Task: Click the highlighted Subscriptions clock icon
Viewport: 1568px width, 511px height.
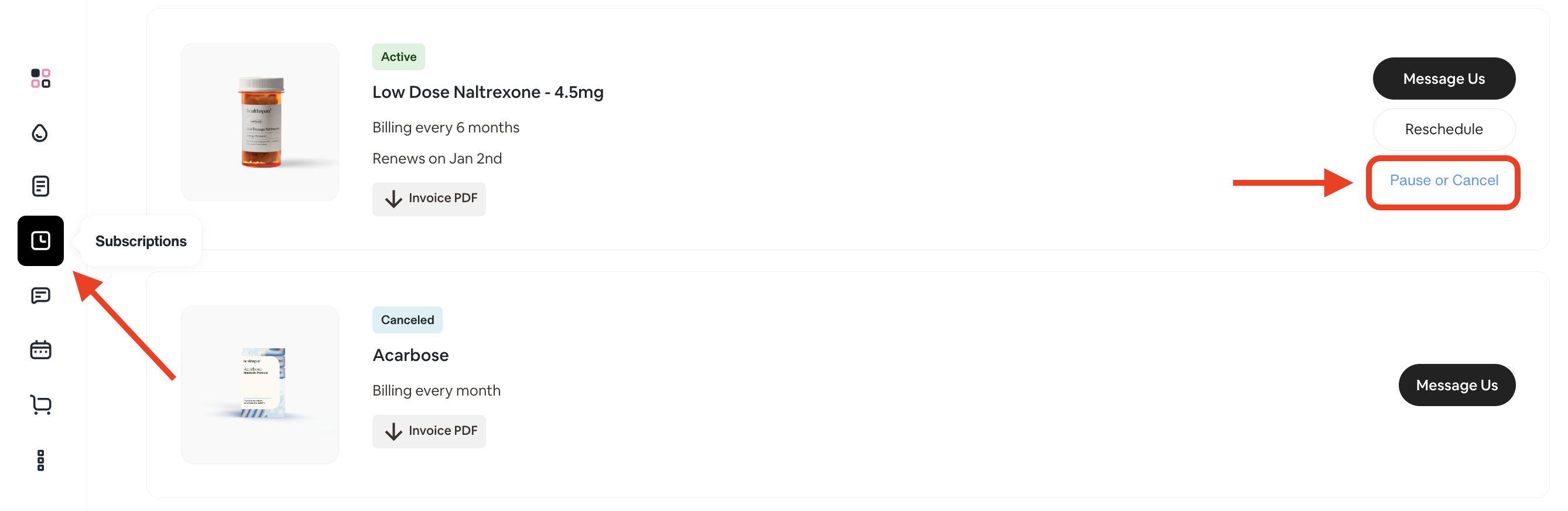Action: point(40,241)
